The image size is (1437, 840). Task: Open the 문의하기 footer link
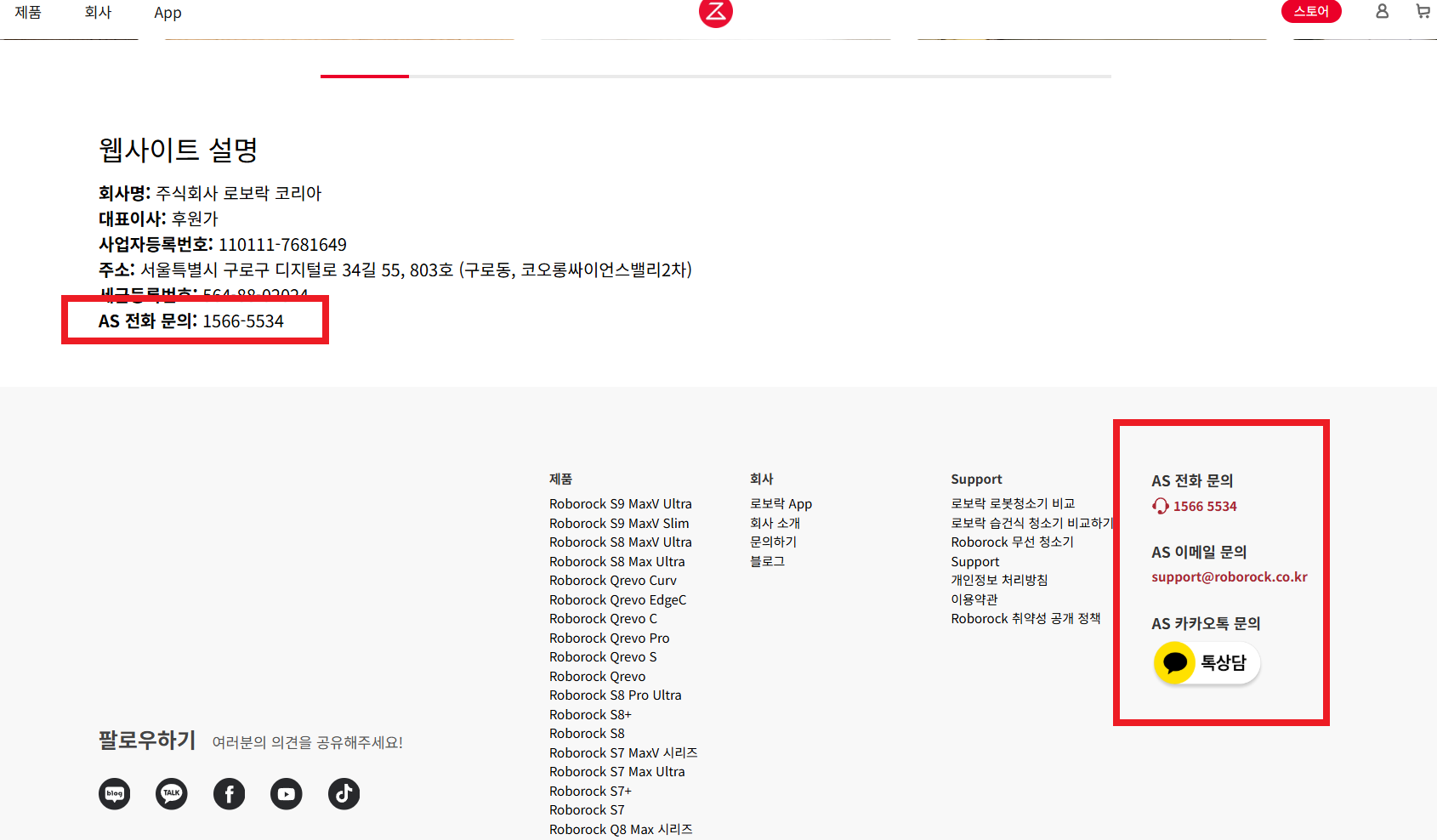click(x=773, y=542)
